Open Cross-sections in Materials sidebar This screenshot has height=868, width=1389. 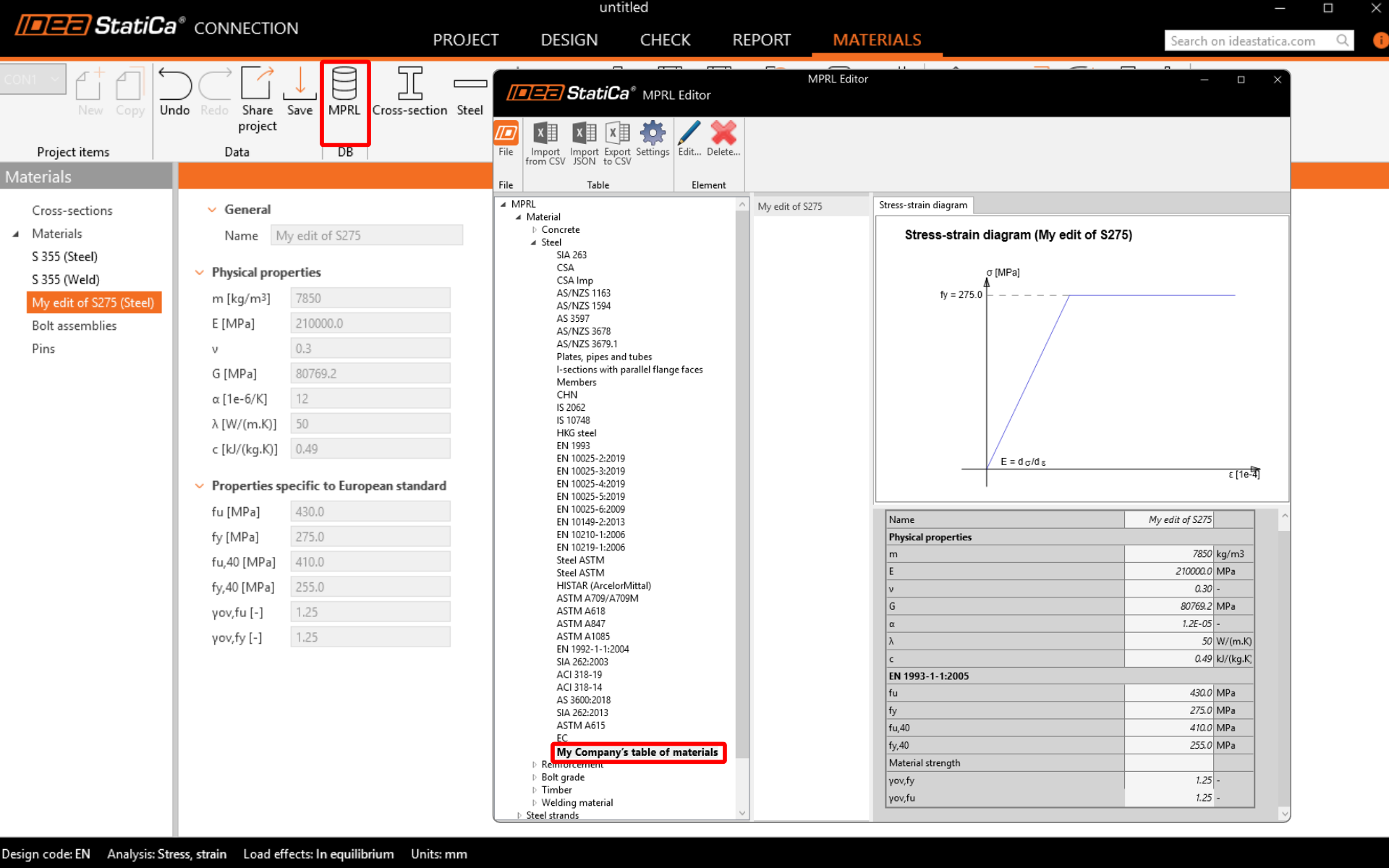[x=72, y=210]
